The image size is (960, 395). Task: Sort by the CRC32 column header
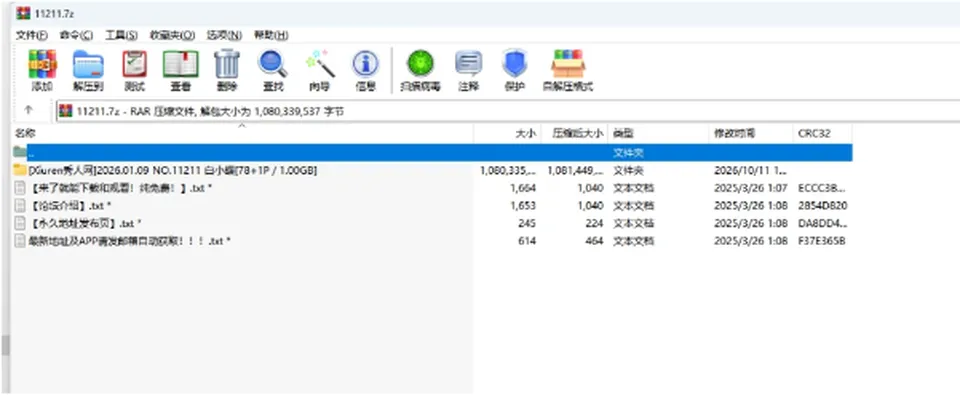point(822,133)
